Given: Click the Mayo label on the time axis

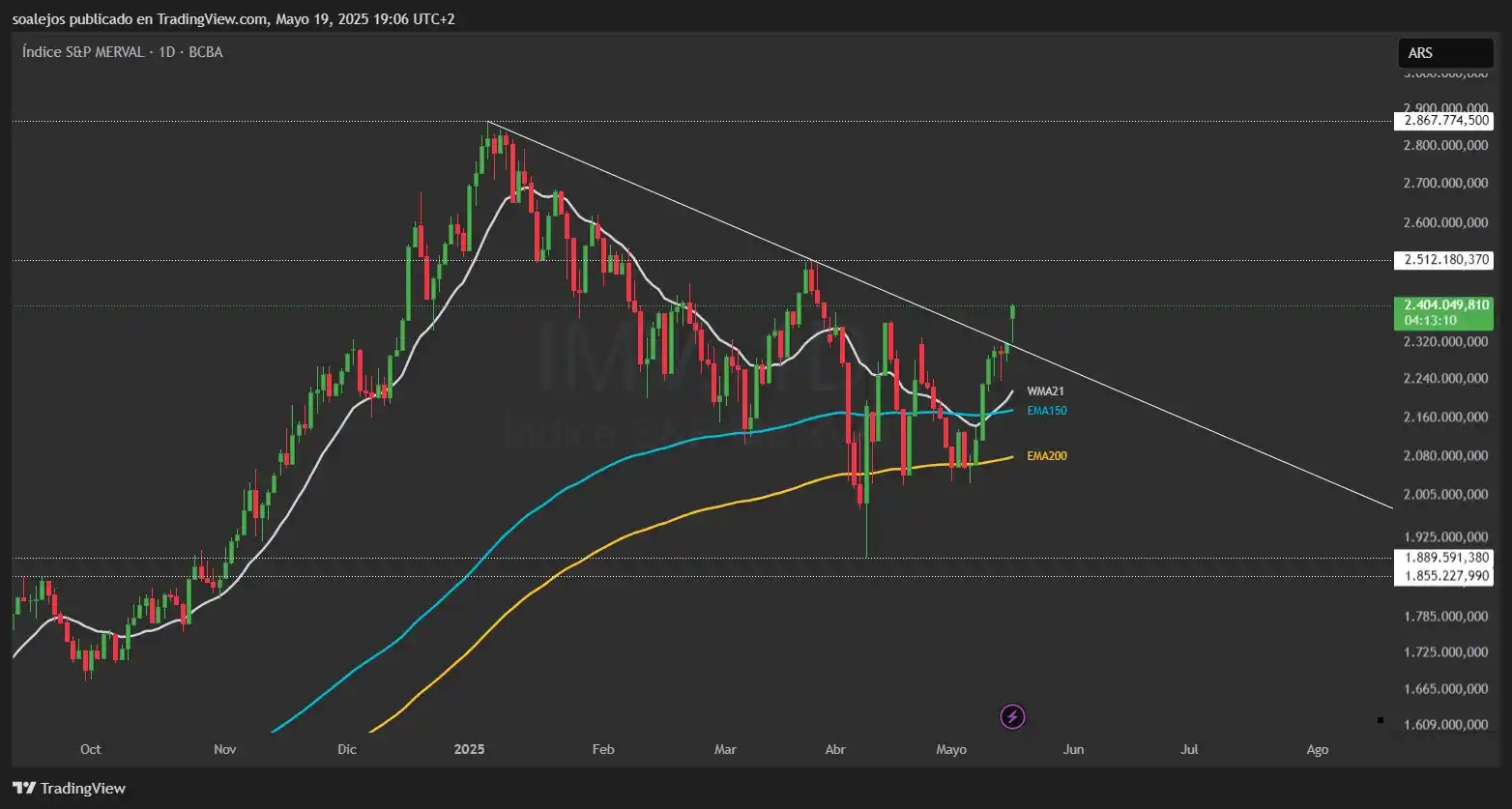Looking at the screenshot, I should point(951,749).
